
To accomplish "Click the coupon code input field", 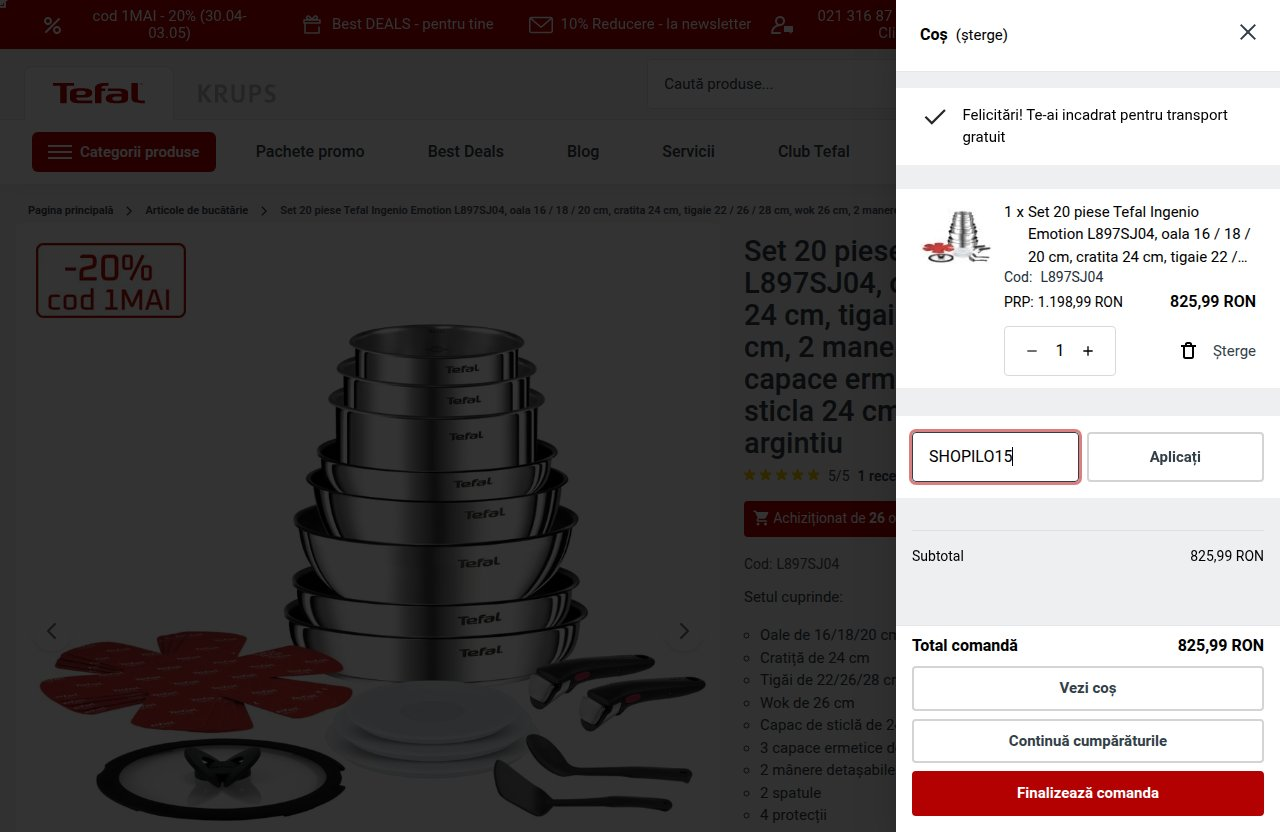I will coord(995,457).
